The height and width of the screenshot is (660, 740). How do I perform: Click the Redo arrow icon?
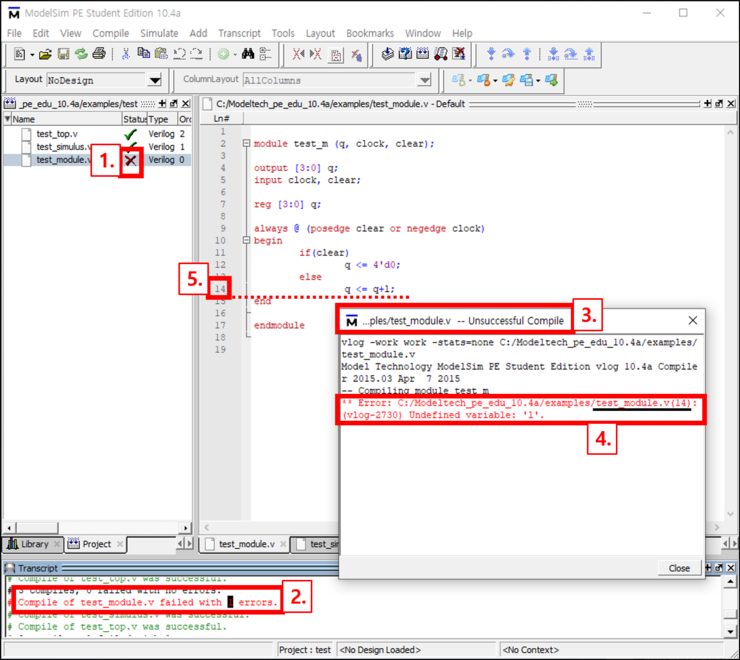point(196,54)
